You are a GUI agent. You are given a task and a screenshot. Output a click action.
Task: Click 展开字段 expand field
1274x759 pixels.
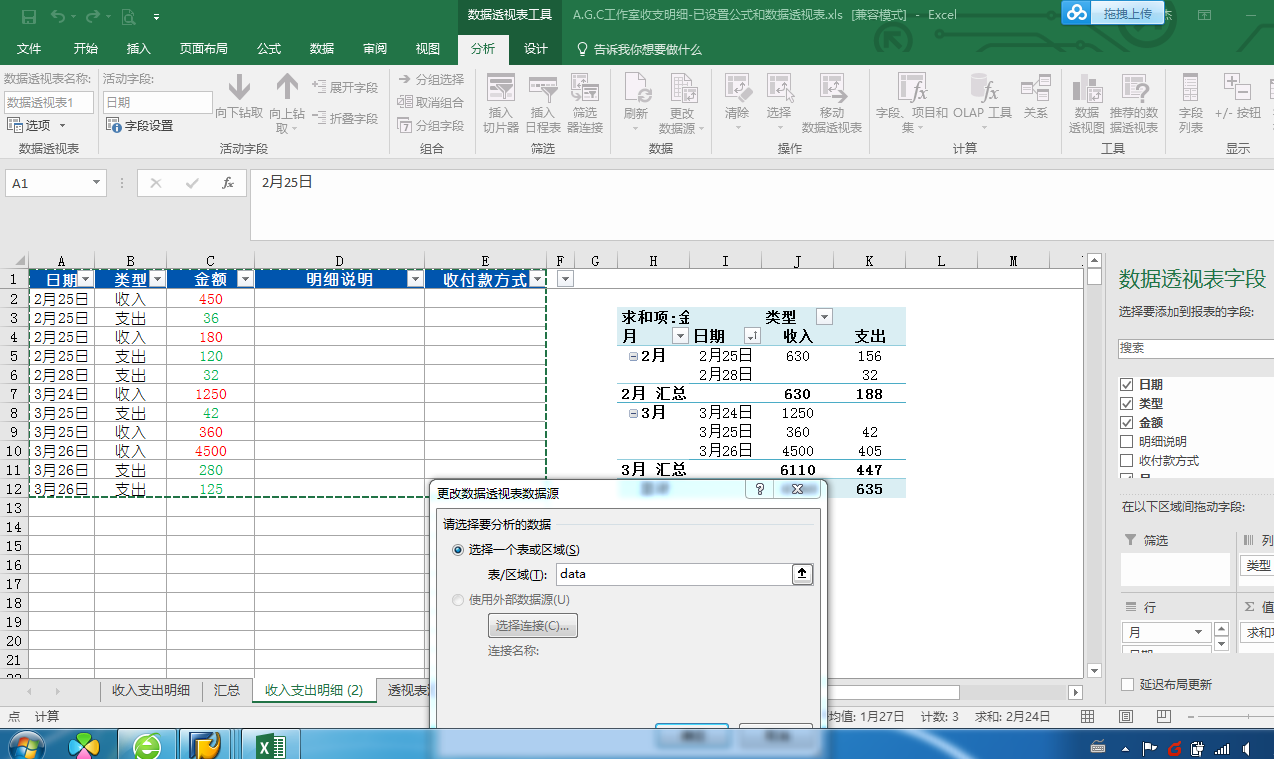pyautogui.click(x=345, y=87)
